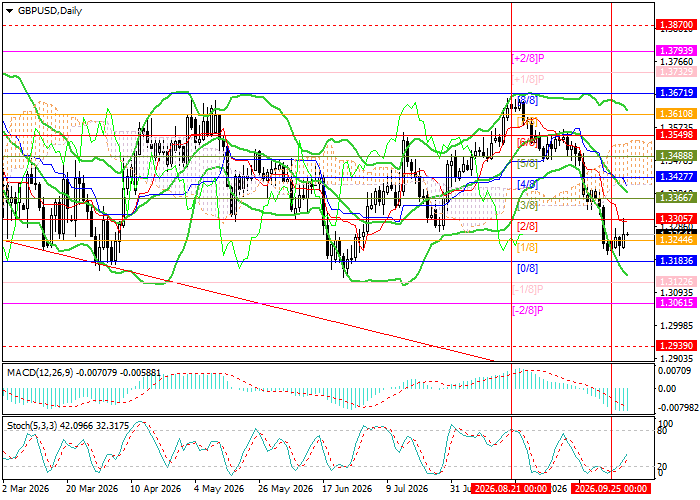Select the 1.36108 orange price label

pyautogui.click(x=676, y=114)
